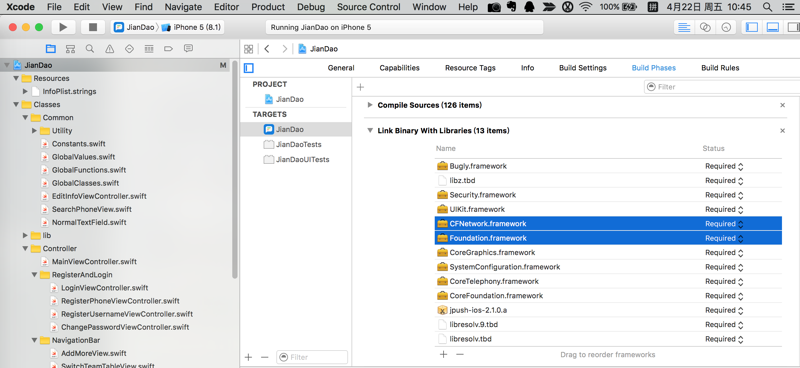The image size is (800, 368).
Task: Open MainViewController.swift
Action: click(94, 262)
